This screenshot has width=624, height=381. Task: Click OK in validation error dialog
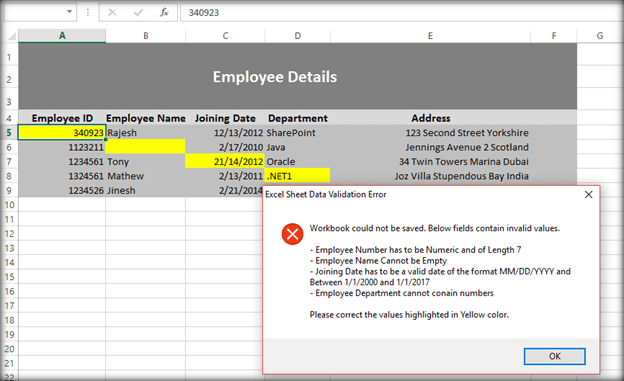[554, 356]
